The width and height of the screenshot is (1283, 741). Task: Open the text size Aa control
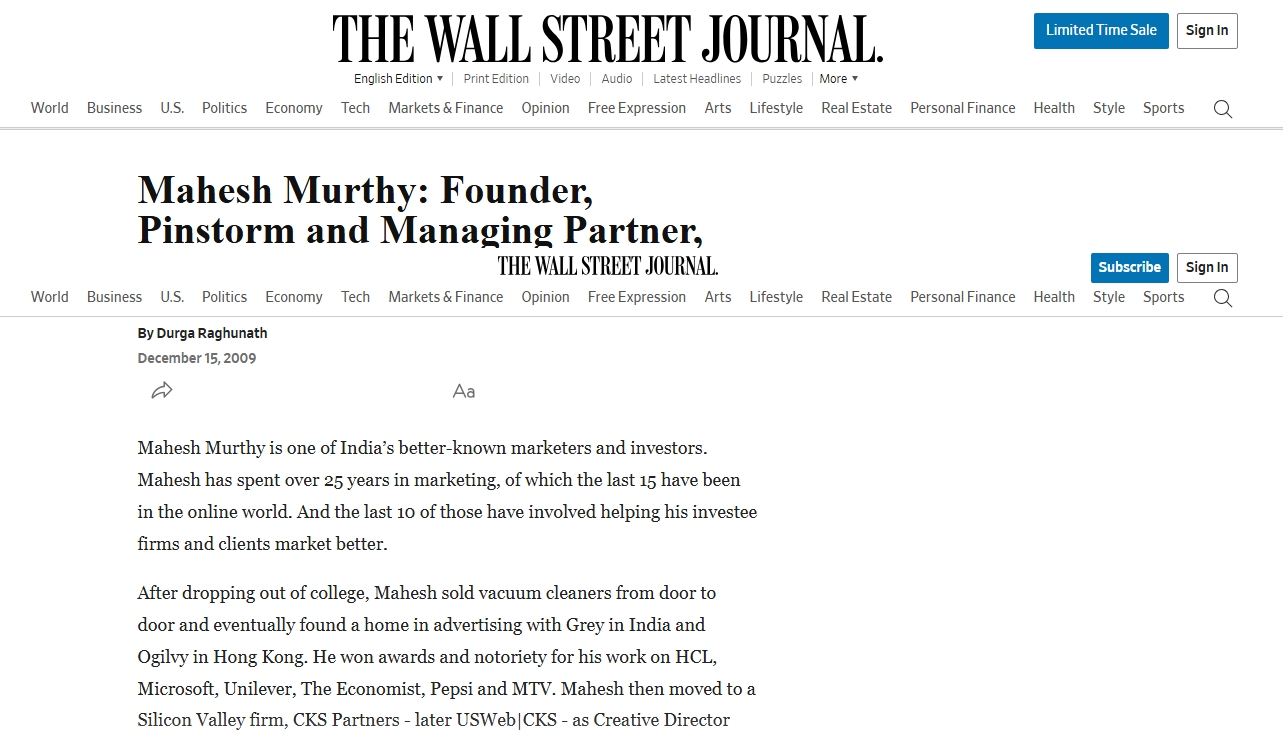point(464,391)
